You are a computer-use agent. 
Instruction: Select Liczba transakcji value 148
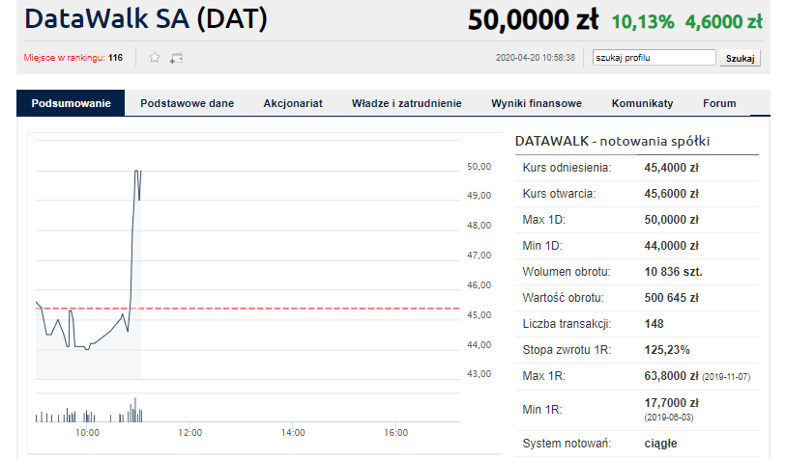(x=654, y=324)
